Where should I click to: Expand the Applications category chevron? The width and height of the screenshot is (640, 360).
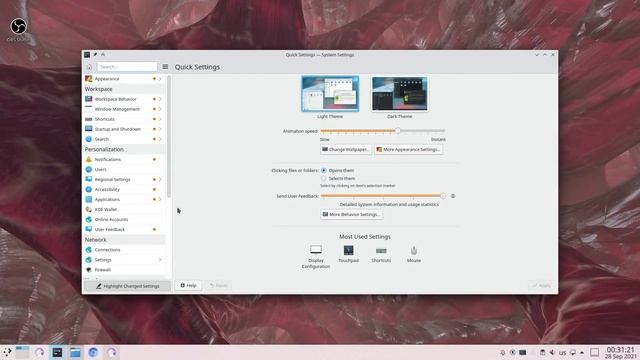[x=160, y=199]
